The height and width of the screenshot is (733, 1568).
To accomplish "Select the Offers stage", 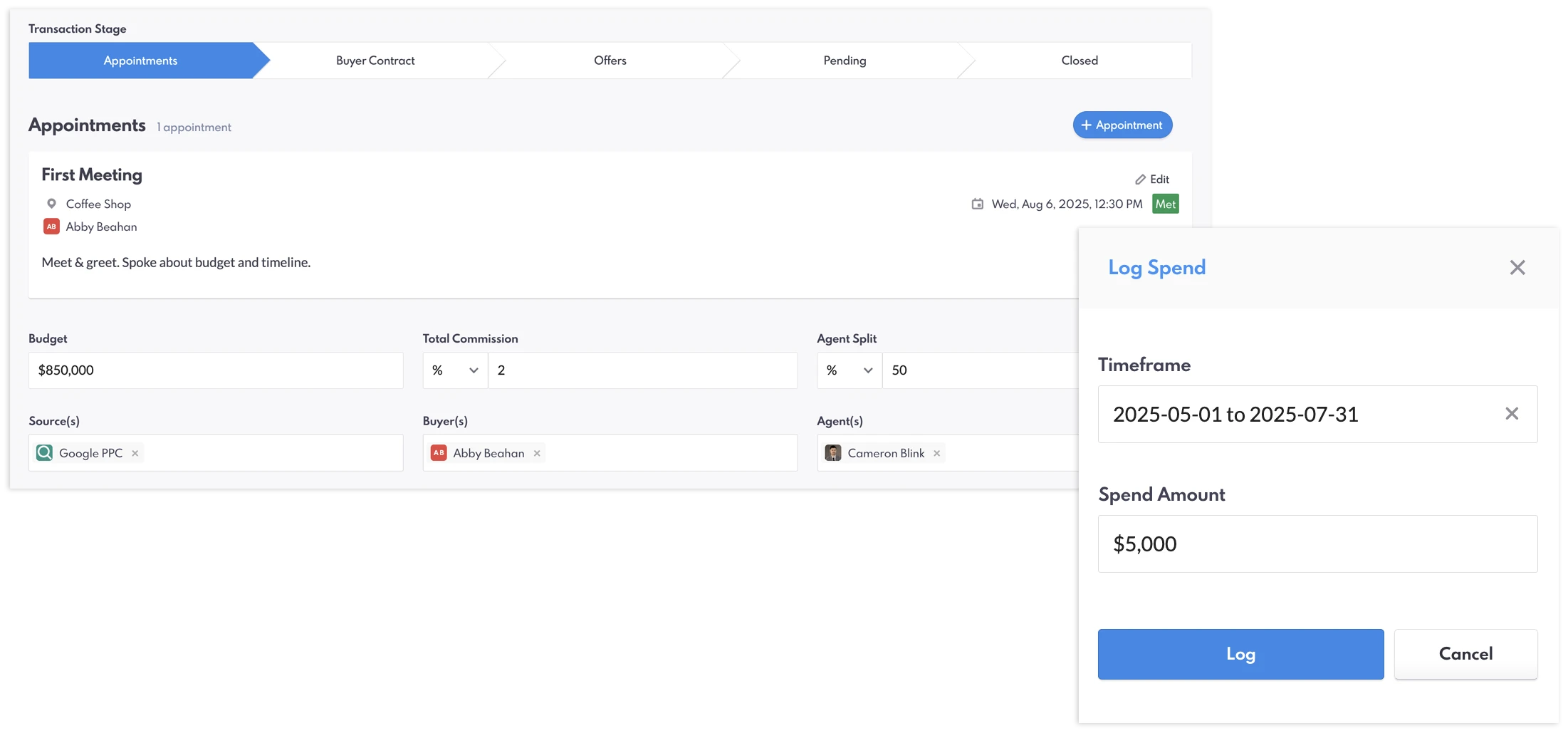I will pyautogui.click(x=610, y=61).
